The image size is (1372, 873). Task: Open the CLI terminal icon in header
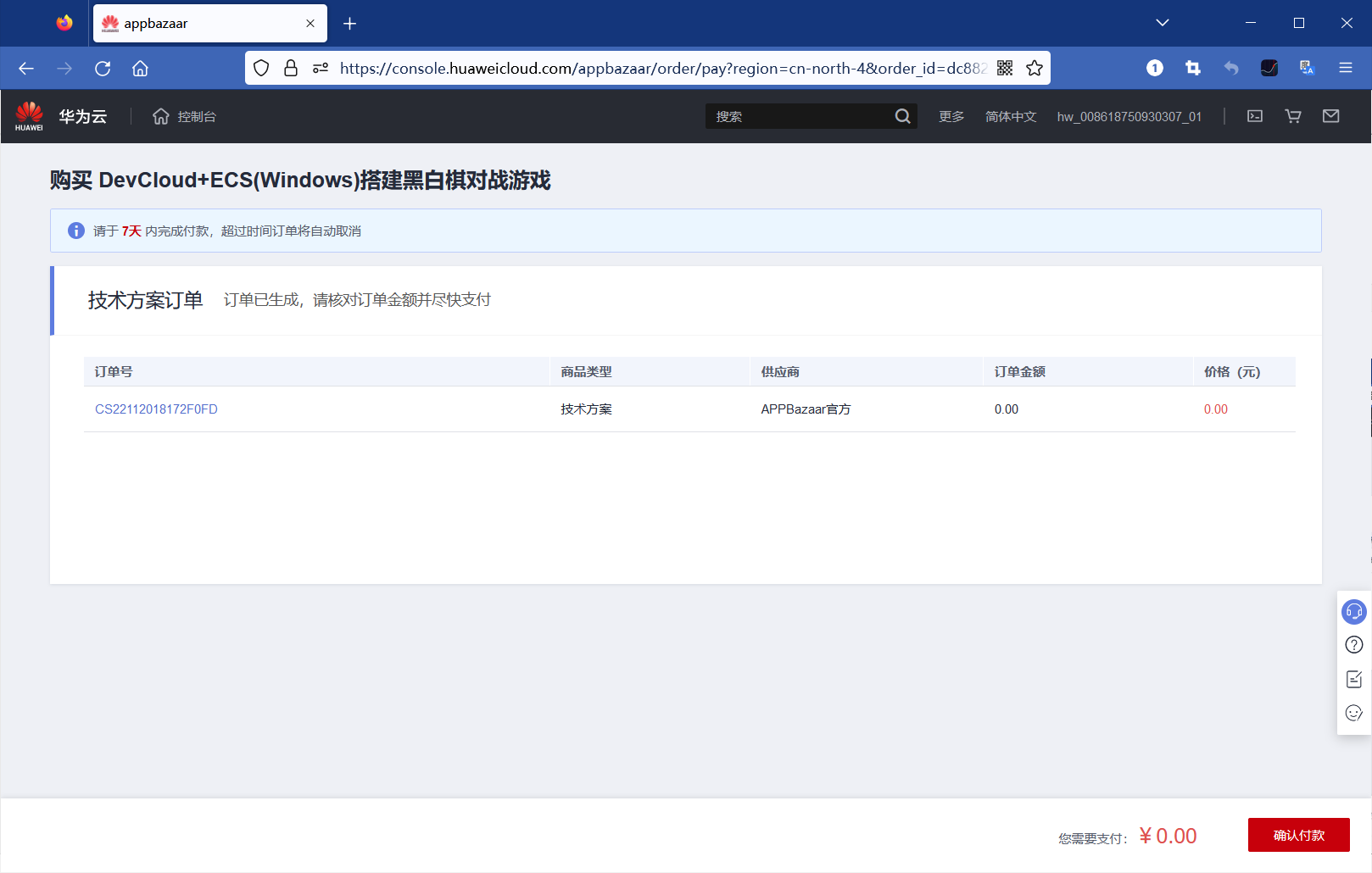[x=1255, y=116]
